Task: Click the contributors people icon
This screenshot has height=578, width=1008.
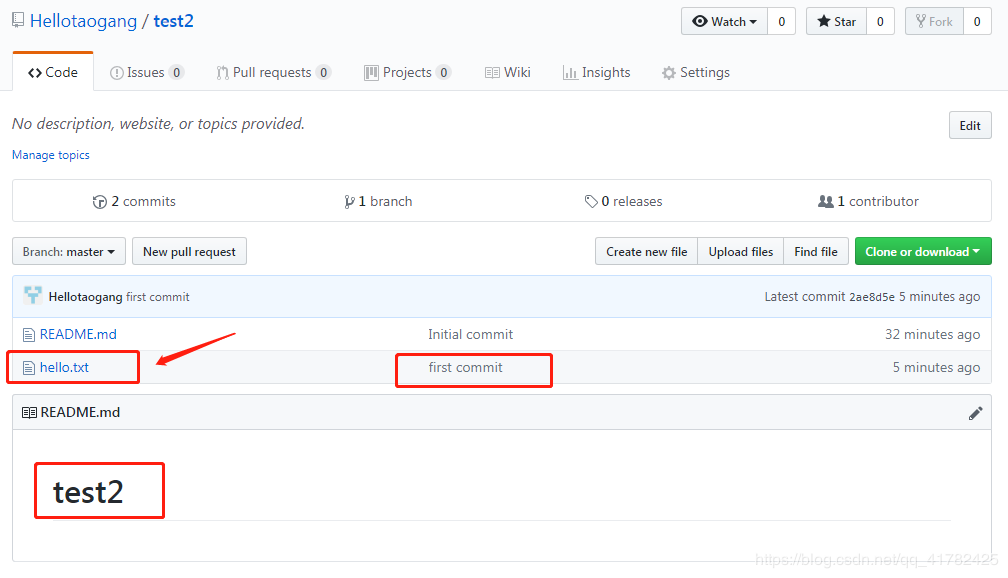Action: coord(825,202)
